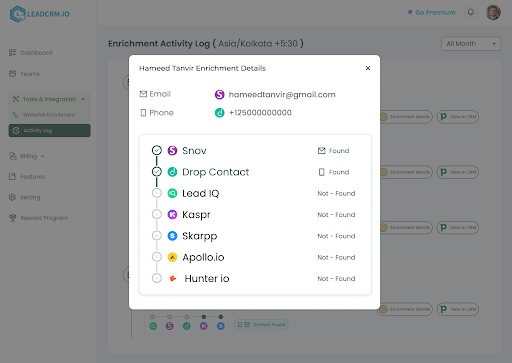Image resolution: width=512 pixels, height=363 pixels.
Task: Click the Hunter io provider name
Action: coord(207,278)
